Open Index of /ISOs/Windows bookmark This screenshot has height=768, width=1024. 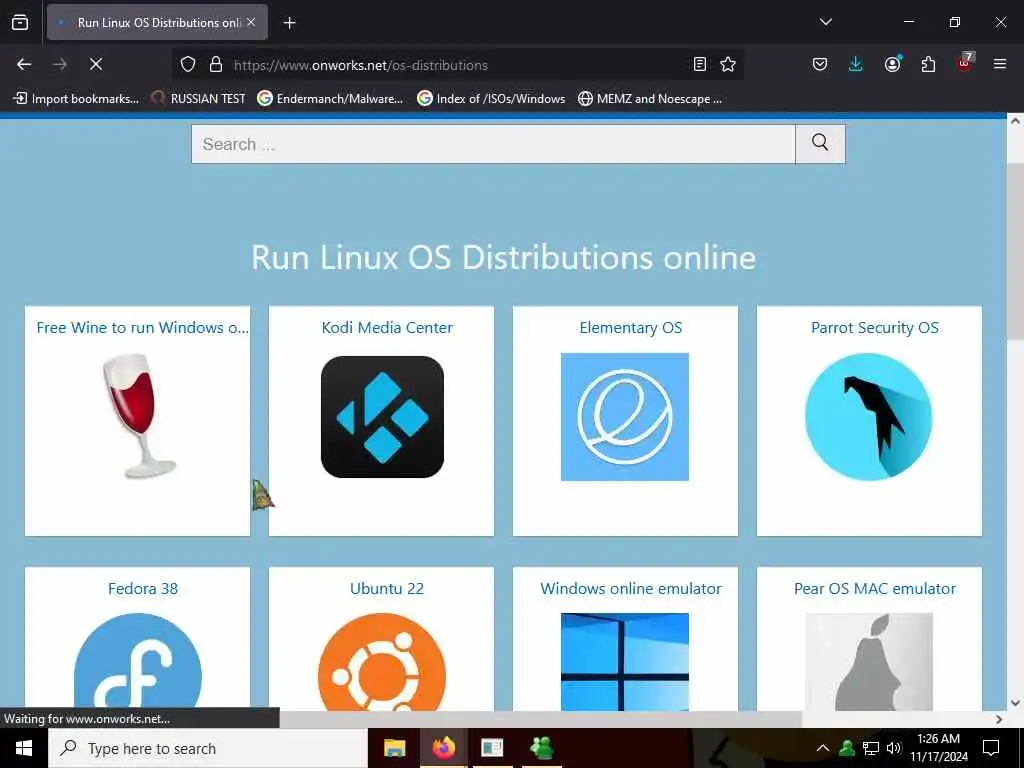[x=491, y=99]
